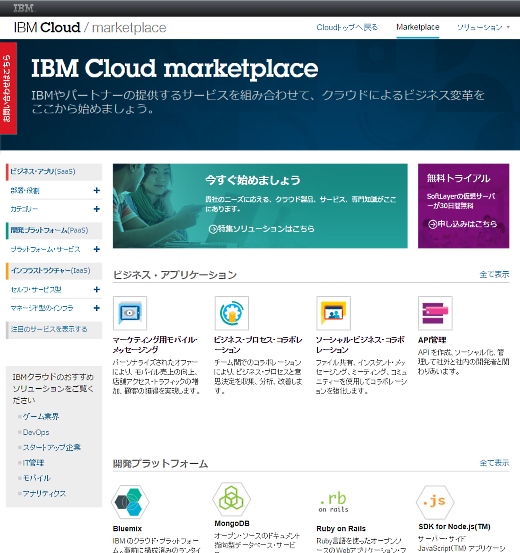Click the 申し込みはこちら link
This screenshot has height=553, width=520.
click(x=467, y=224)
